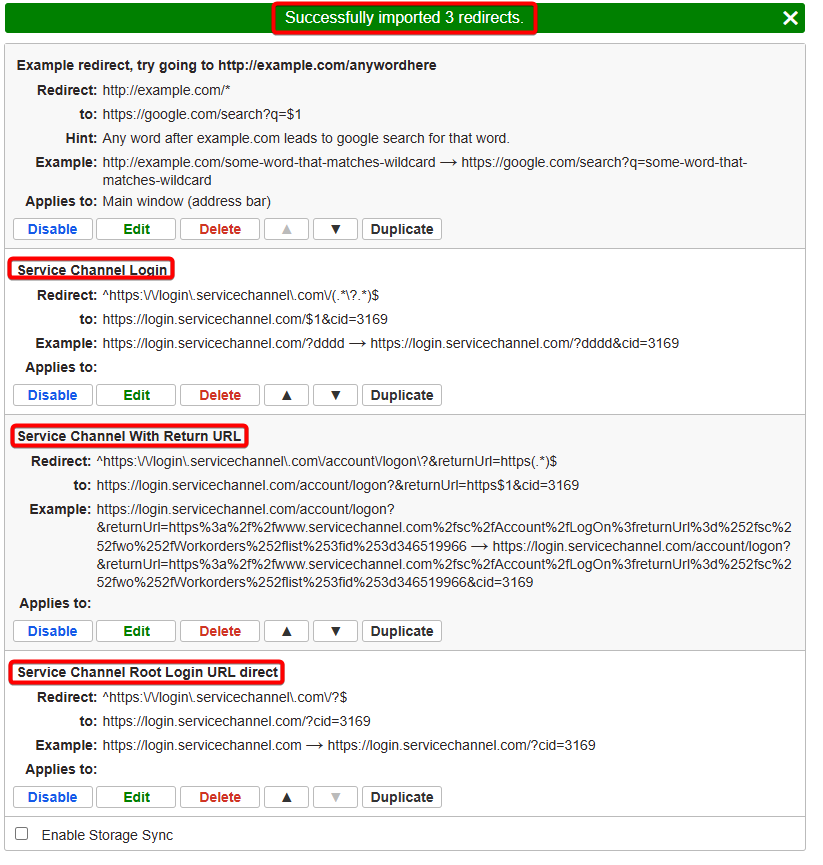Viewport: 823px width, 865px height.
Task: Enable the Storage Sync checkbox
Action: click(x=22, y=834)
